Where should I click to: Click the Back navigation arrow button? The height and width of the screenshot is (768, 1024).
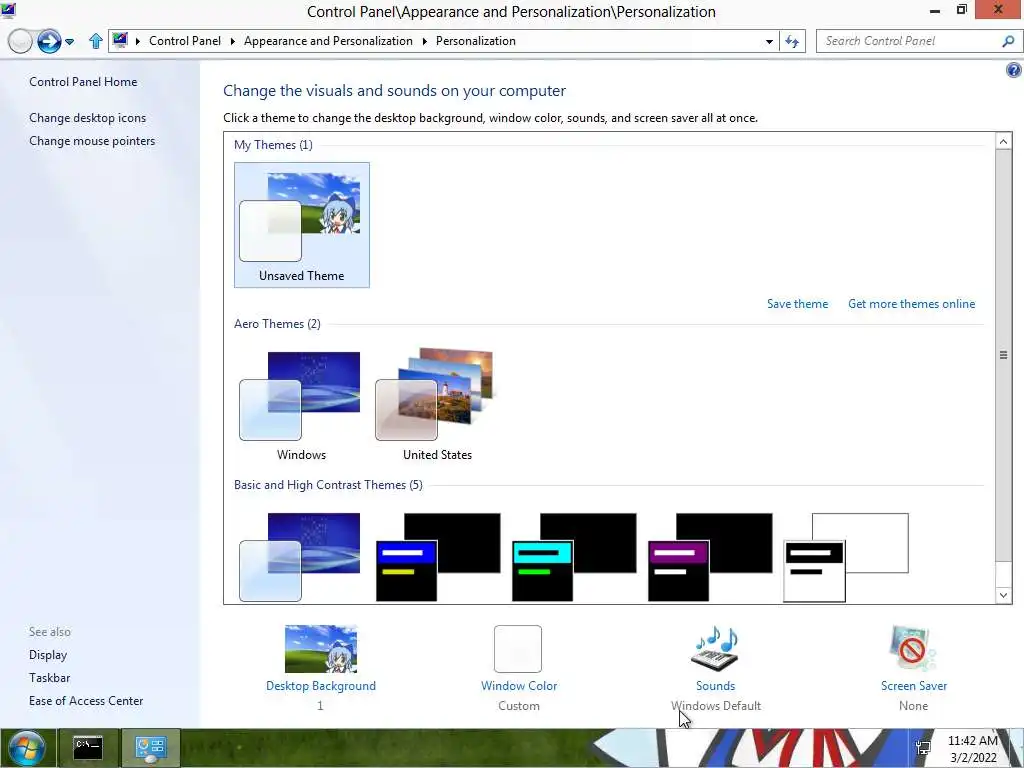(20, 41)
